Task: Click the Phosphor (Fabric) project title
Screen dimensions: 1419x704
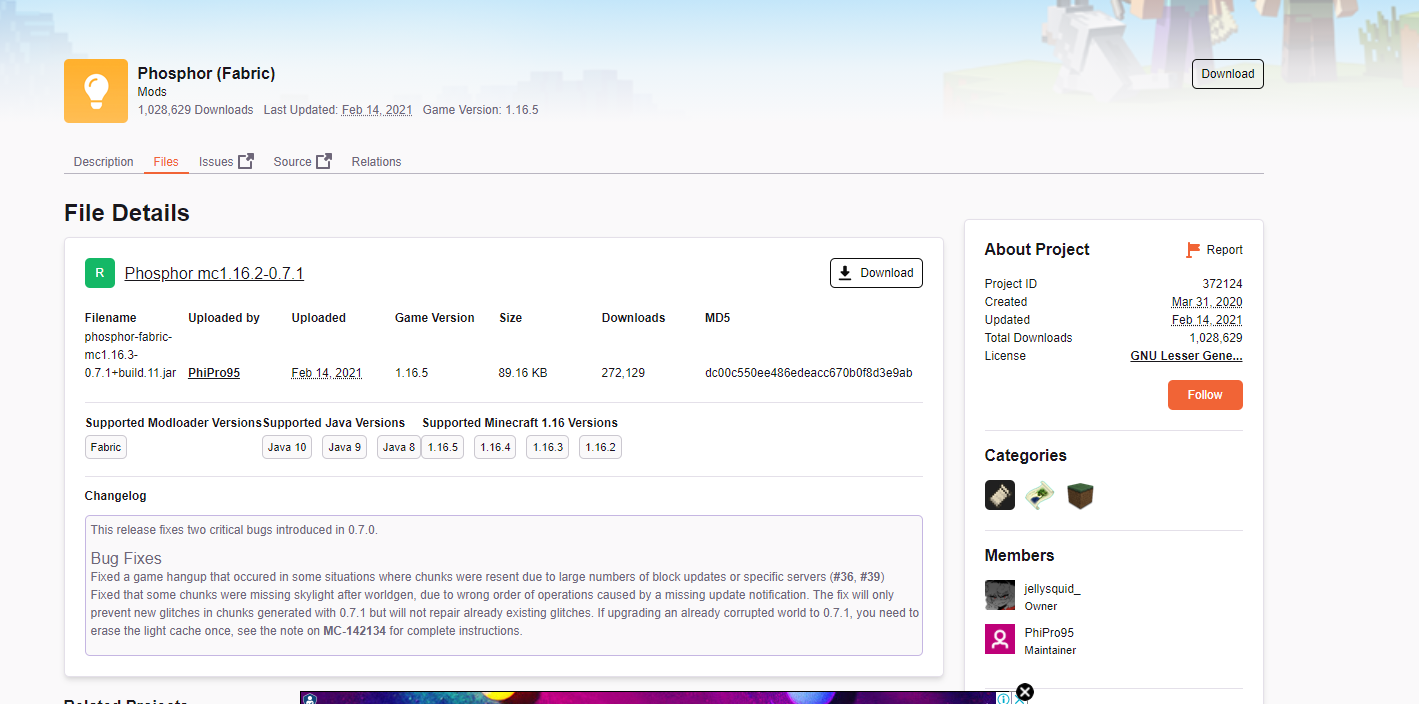Action: (206, 73)
